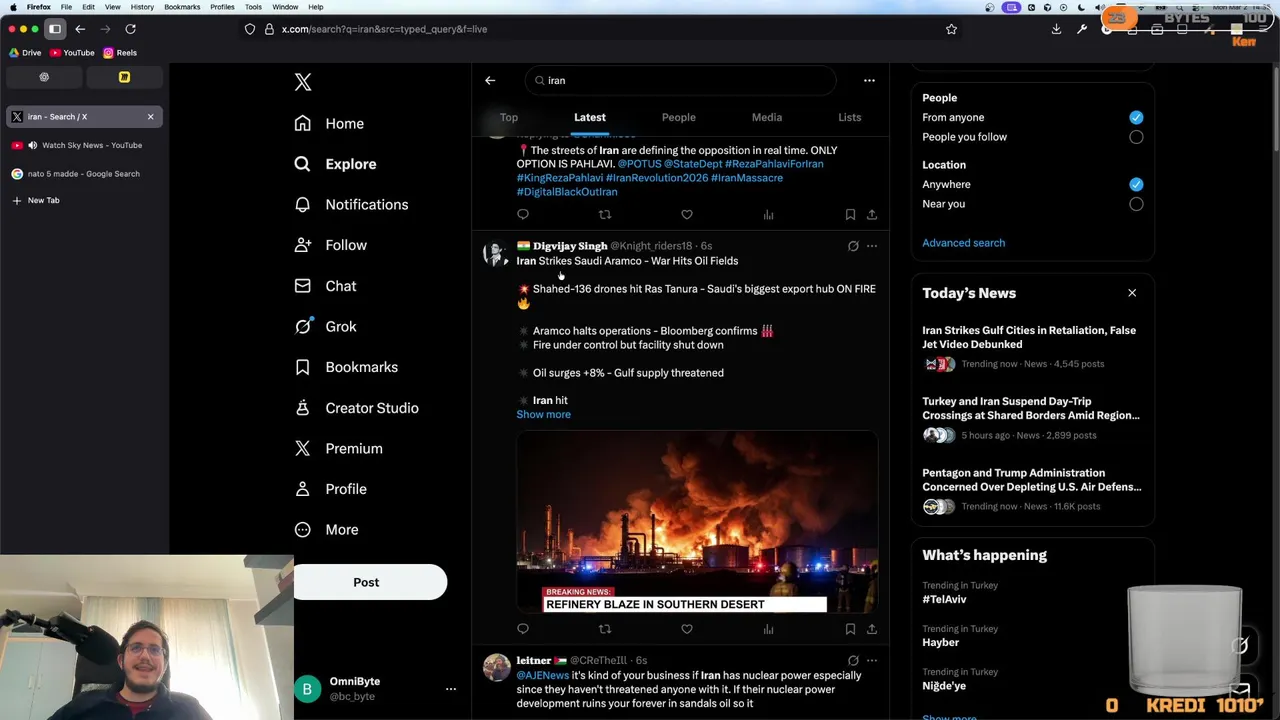Switch to Watch Sky News YouTube tab
1280x720 pixels.
click(x=84, y=145)
